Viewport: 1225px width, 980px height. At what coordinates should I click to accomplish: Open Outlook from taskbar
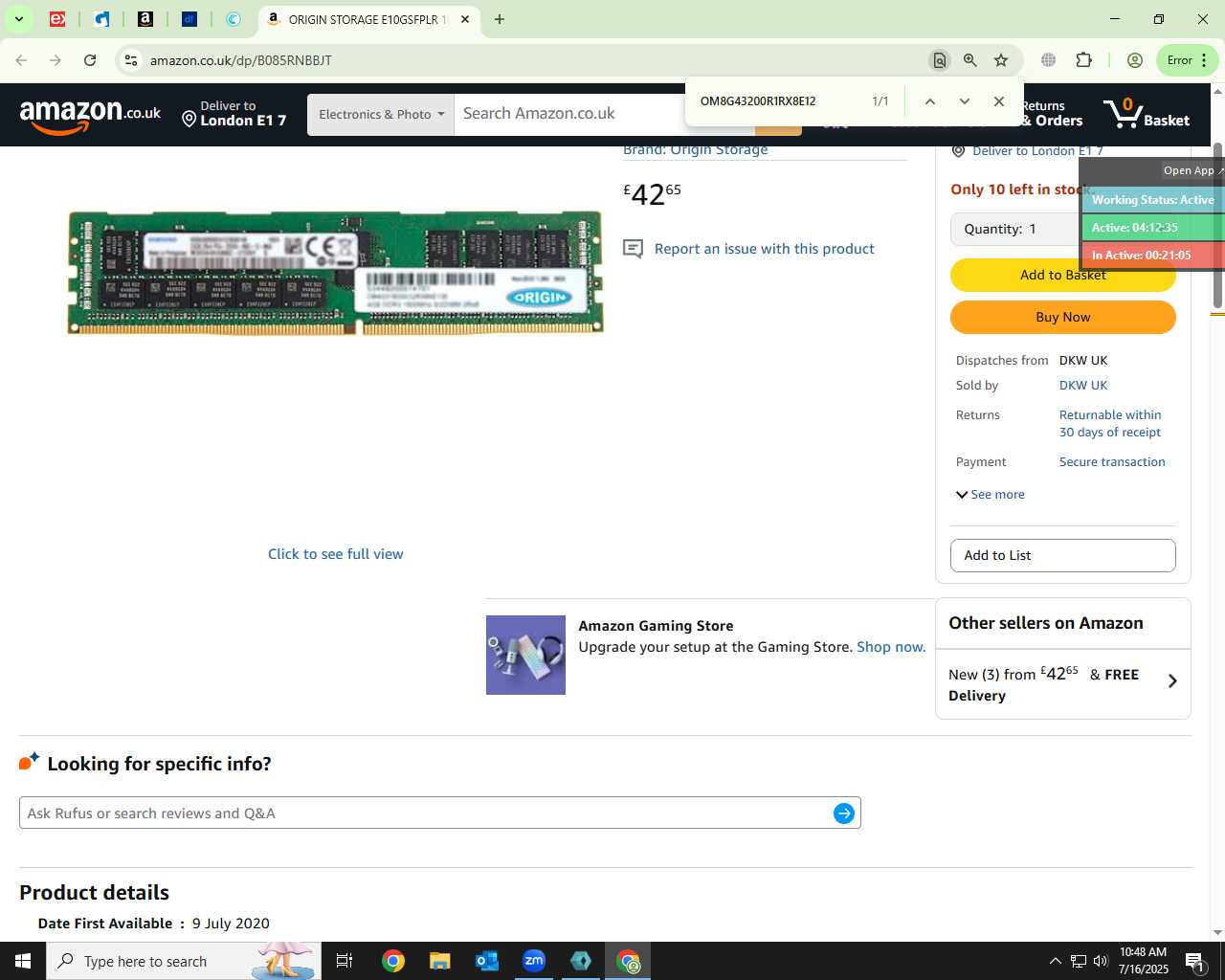(487, 961)
